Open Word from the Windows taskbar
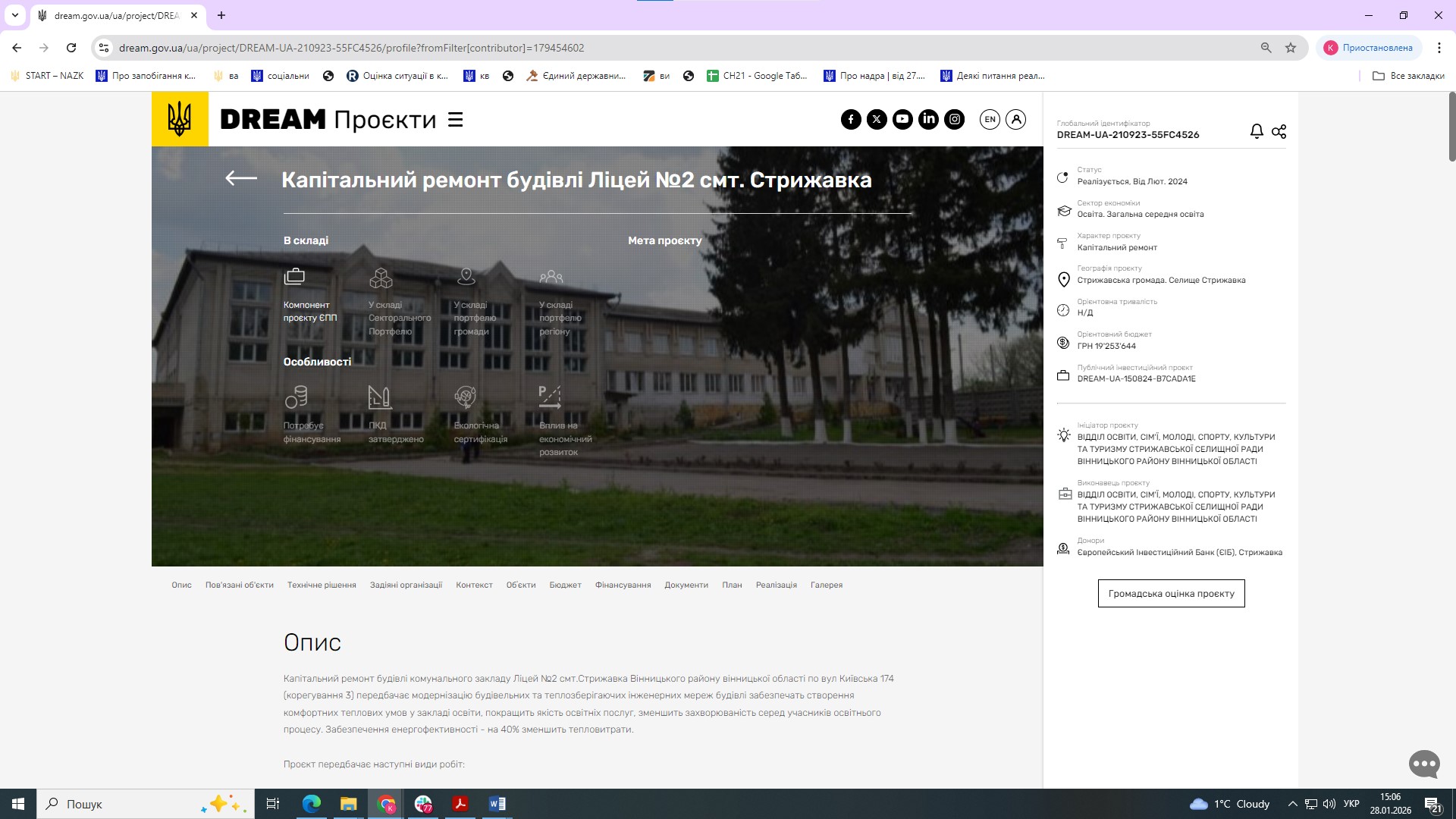 coord(497,804)
